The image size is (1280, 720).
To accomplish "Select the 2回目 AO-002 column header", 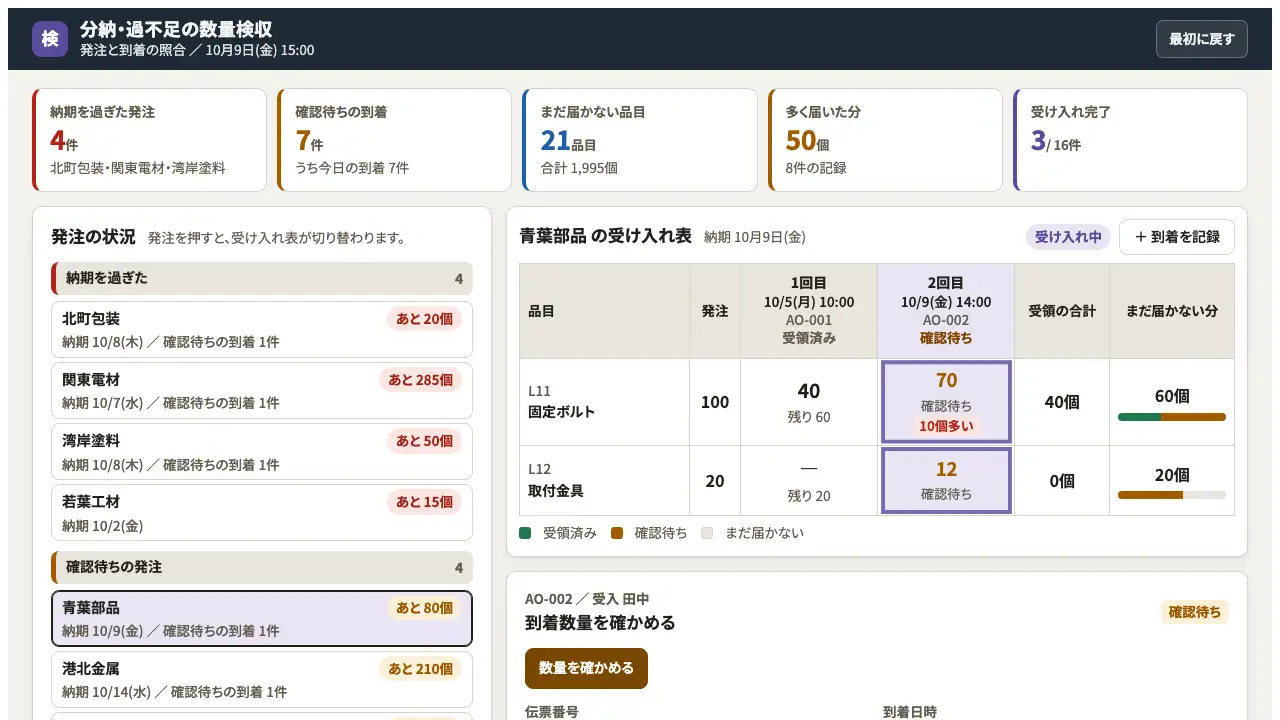I will point(946,311).
